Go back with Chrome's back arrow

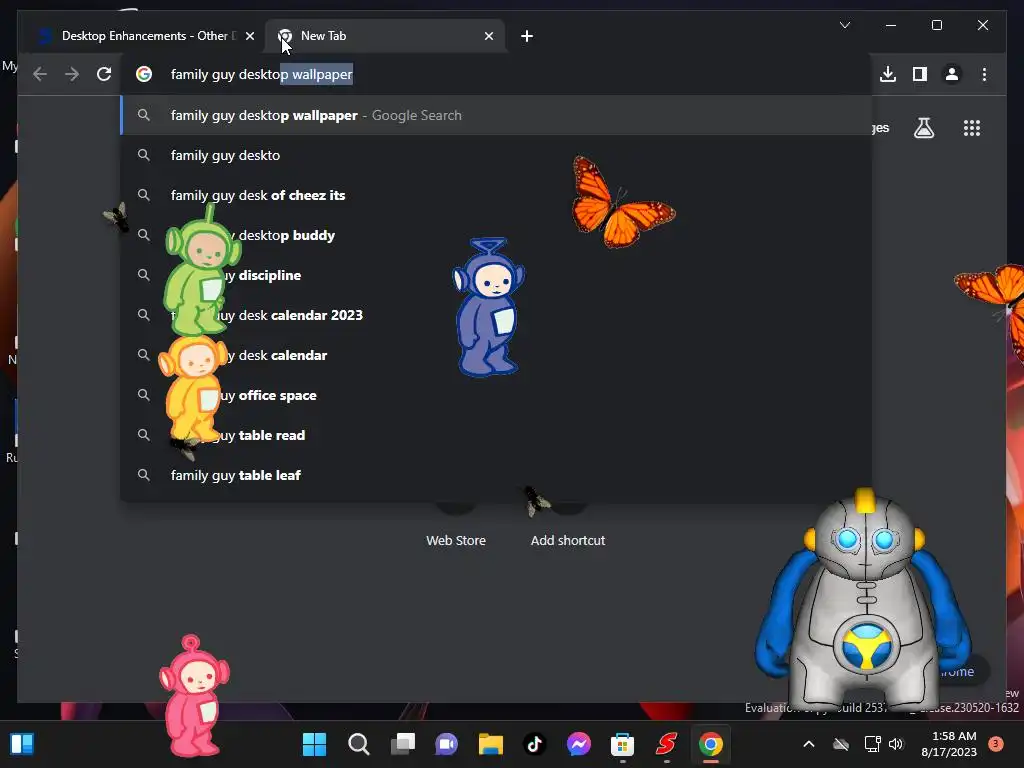click(x=40, y=74)
